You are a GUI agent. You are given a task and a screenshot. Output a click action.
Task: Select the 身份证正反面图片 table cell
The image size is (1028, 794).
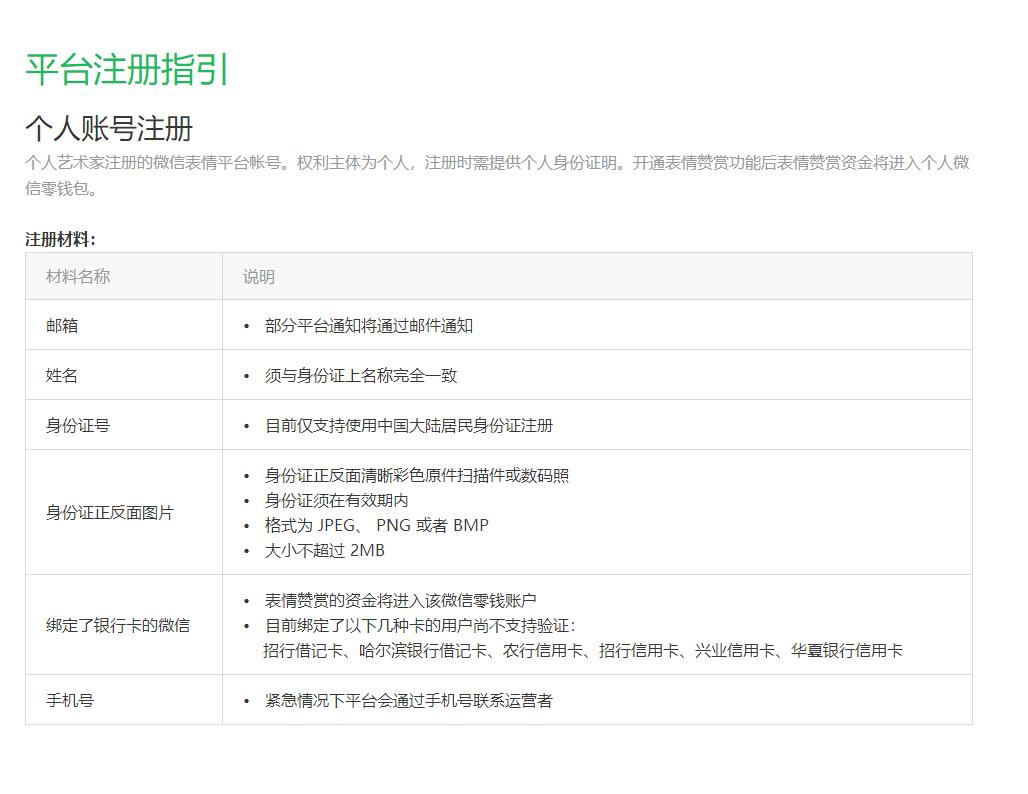pyautogui.click(x=124, y=512)
